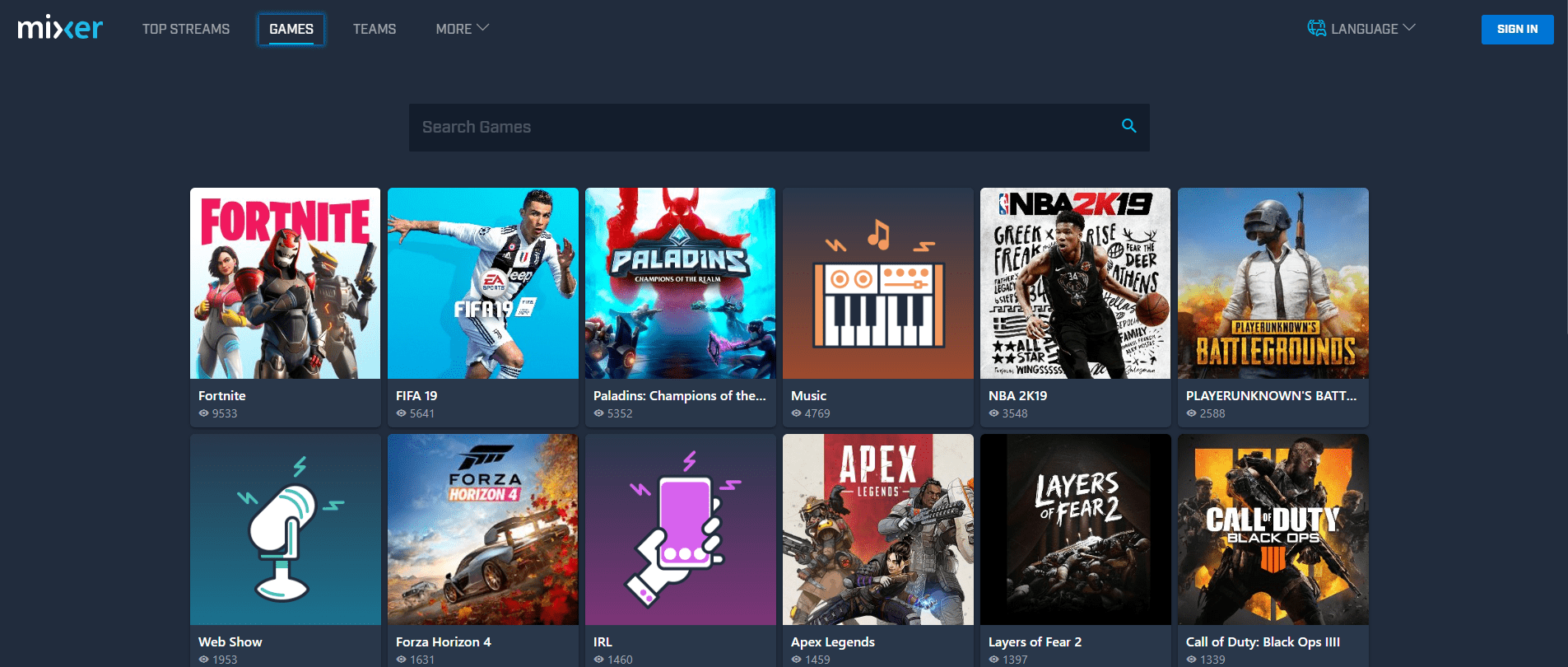Viewport: 1568px width, 667px height.
Task: Click Paladins viewer count 5352
Action: point(620,413)
